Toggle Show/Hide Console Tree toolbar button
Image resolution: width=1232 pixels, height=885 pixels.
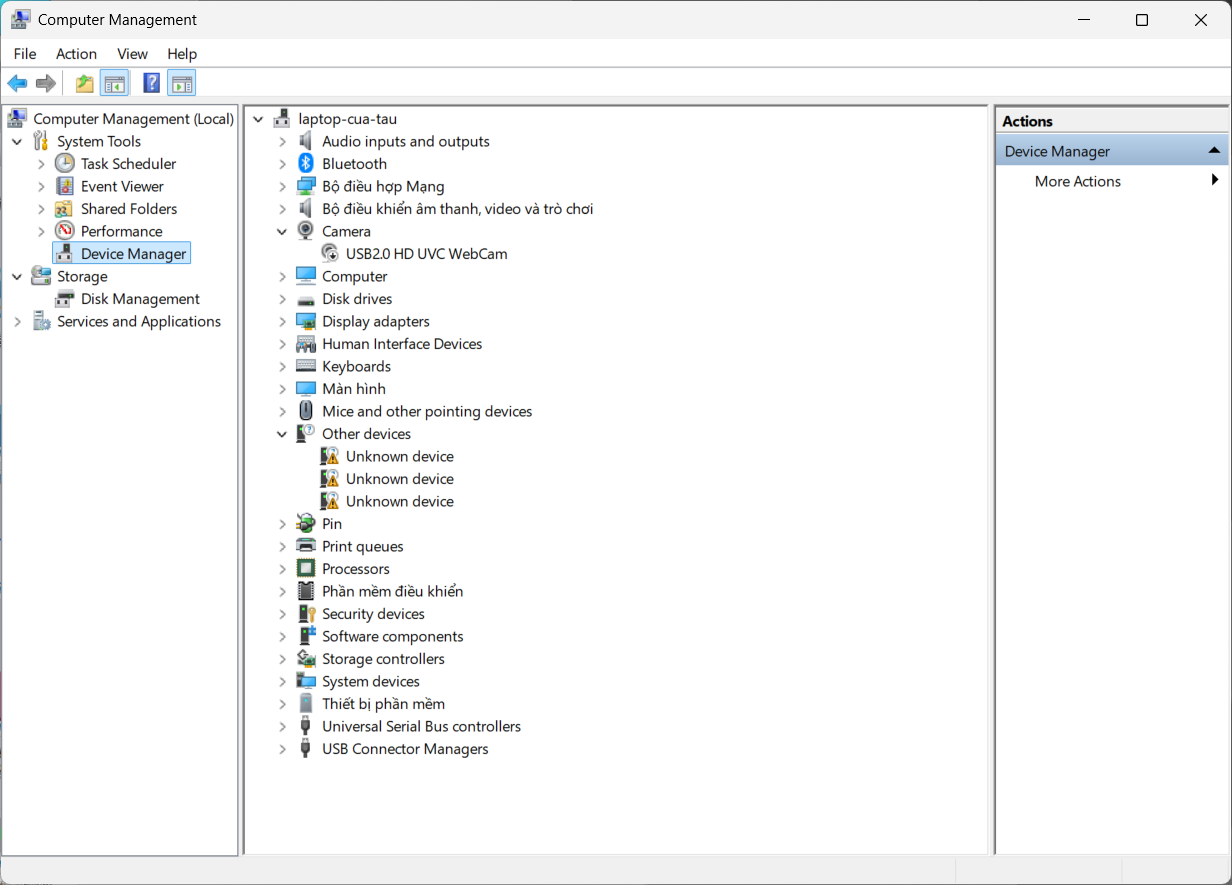[114, 83]
